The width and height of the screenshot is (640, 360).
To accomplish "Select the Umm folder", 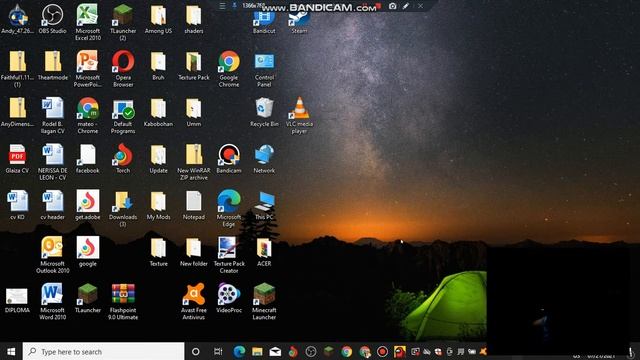I will (x=193, y=112).
